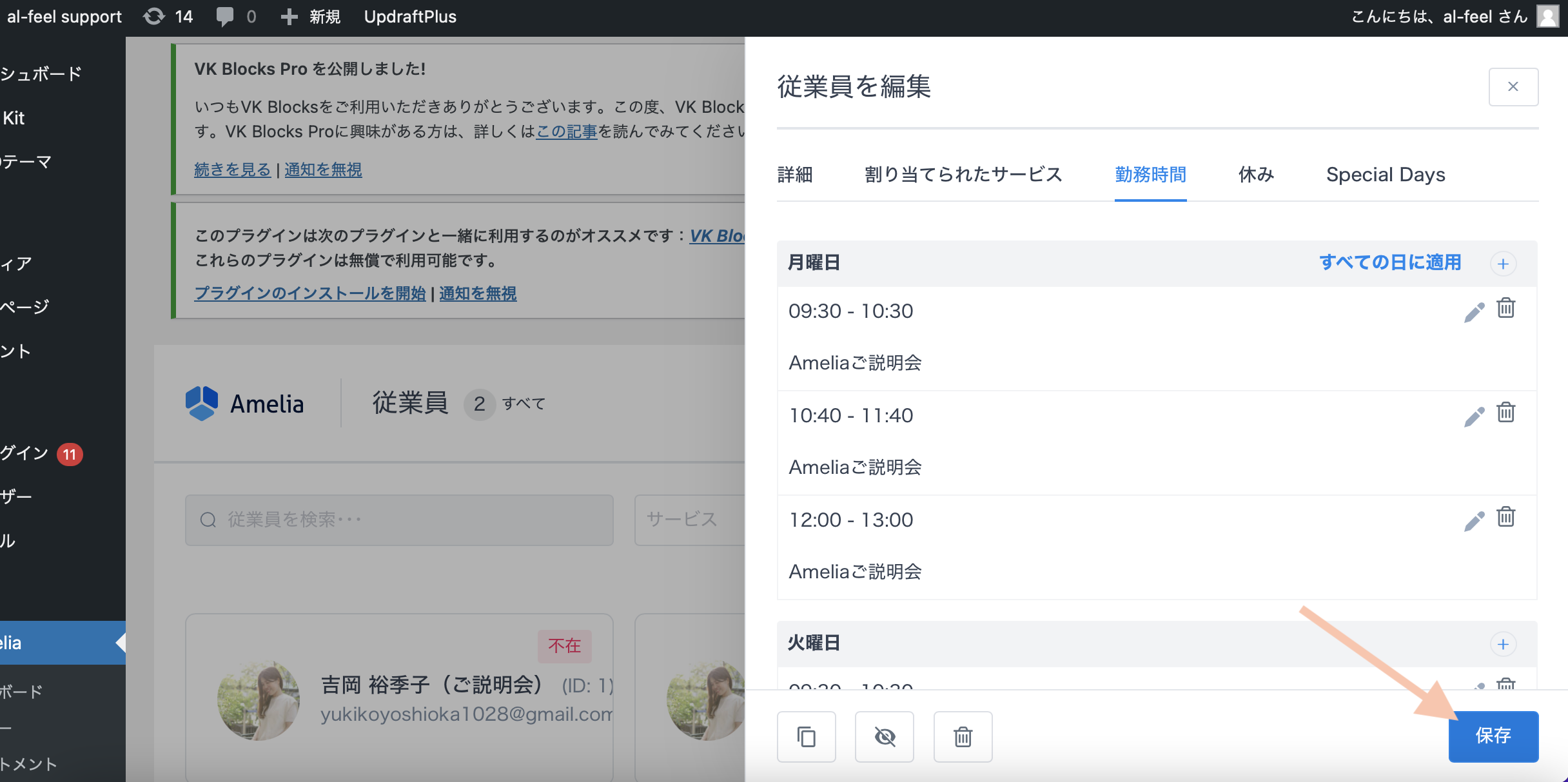1568x782 pixels.
Task: Remove the 12:00 - 13:00 working period
Action: pos(1506,517)
